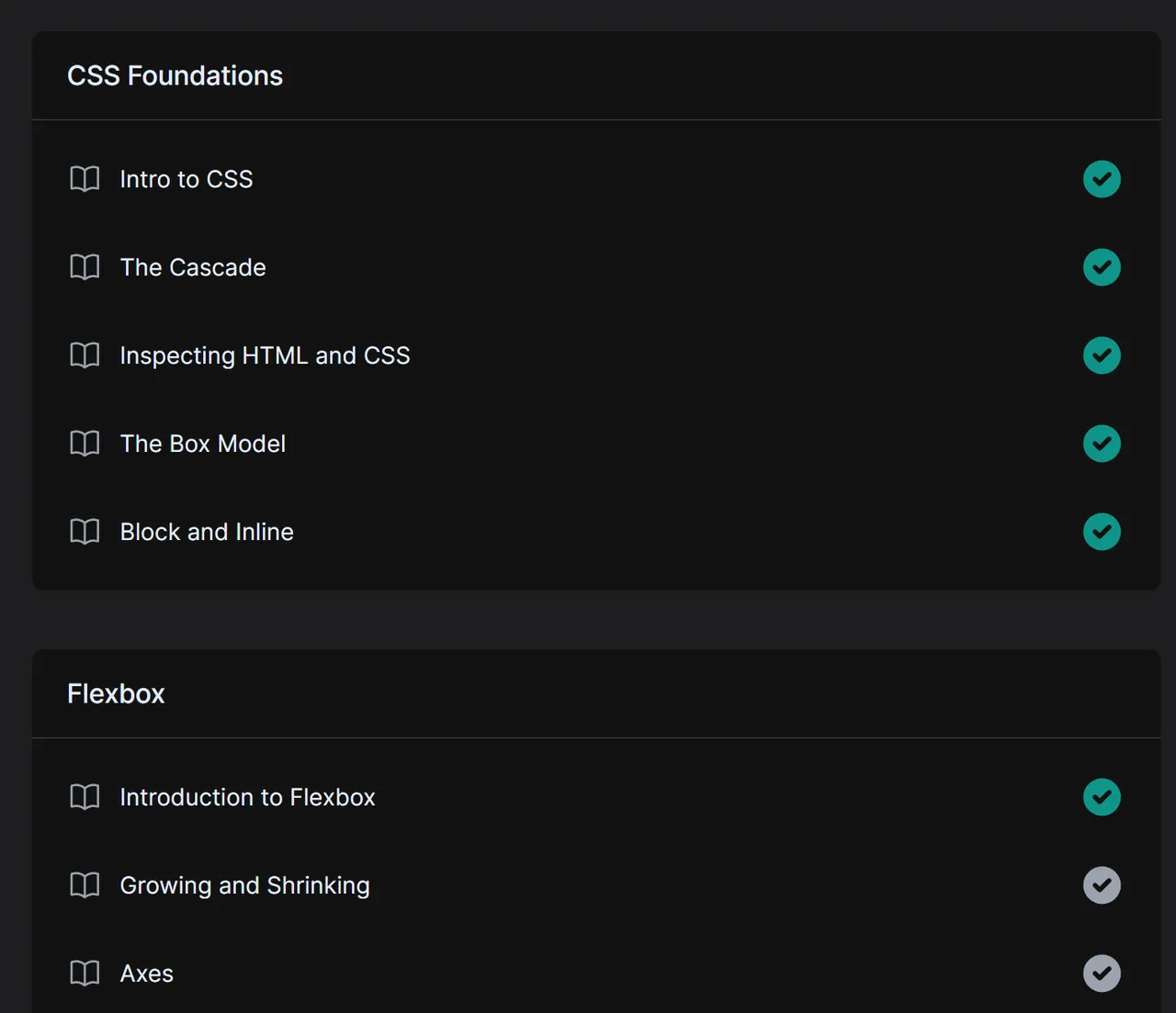Go to the Growing and Shrinking lesson
The width and height of the screenshot is (1176, 1013).
tap(244, 885)
